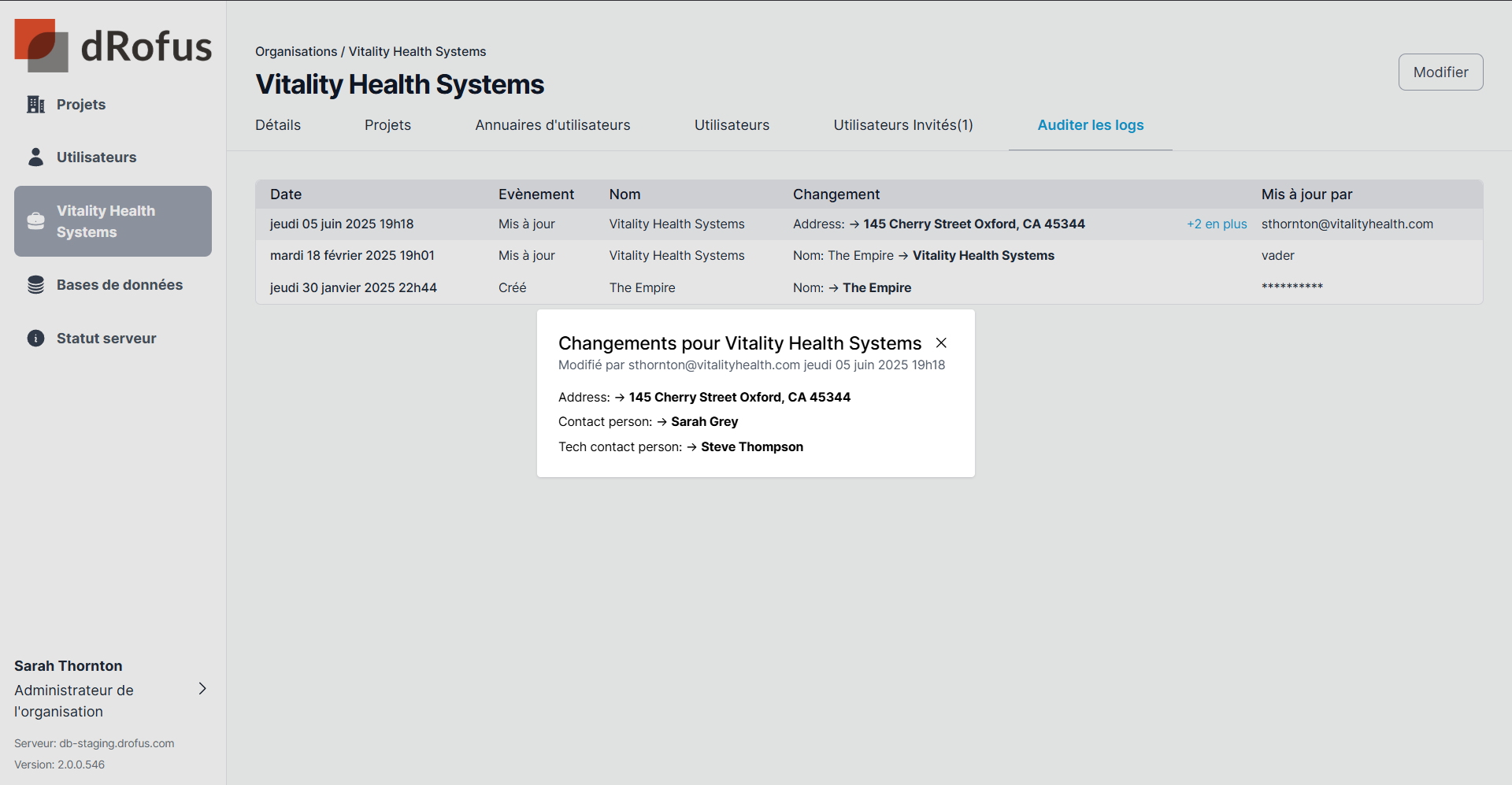Open Annuaires d'utilisateurs tab

(x=552, y=125)
